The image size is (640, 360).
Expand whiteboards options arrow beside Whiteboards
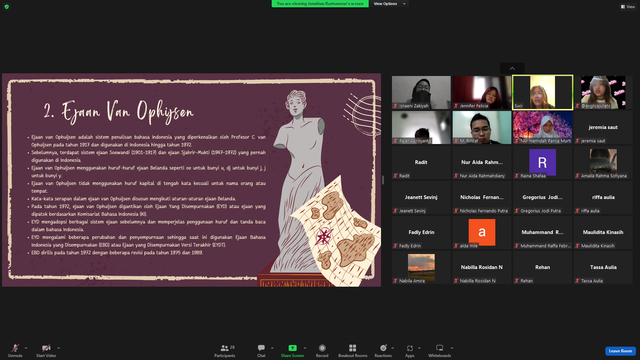[452, 348]
